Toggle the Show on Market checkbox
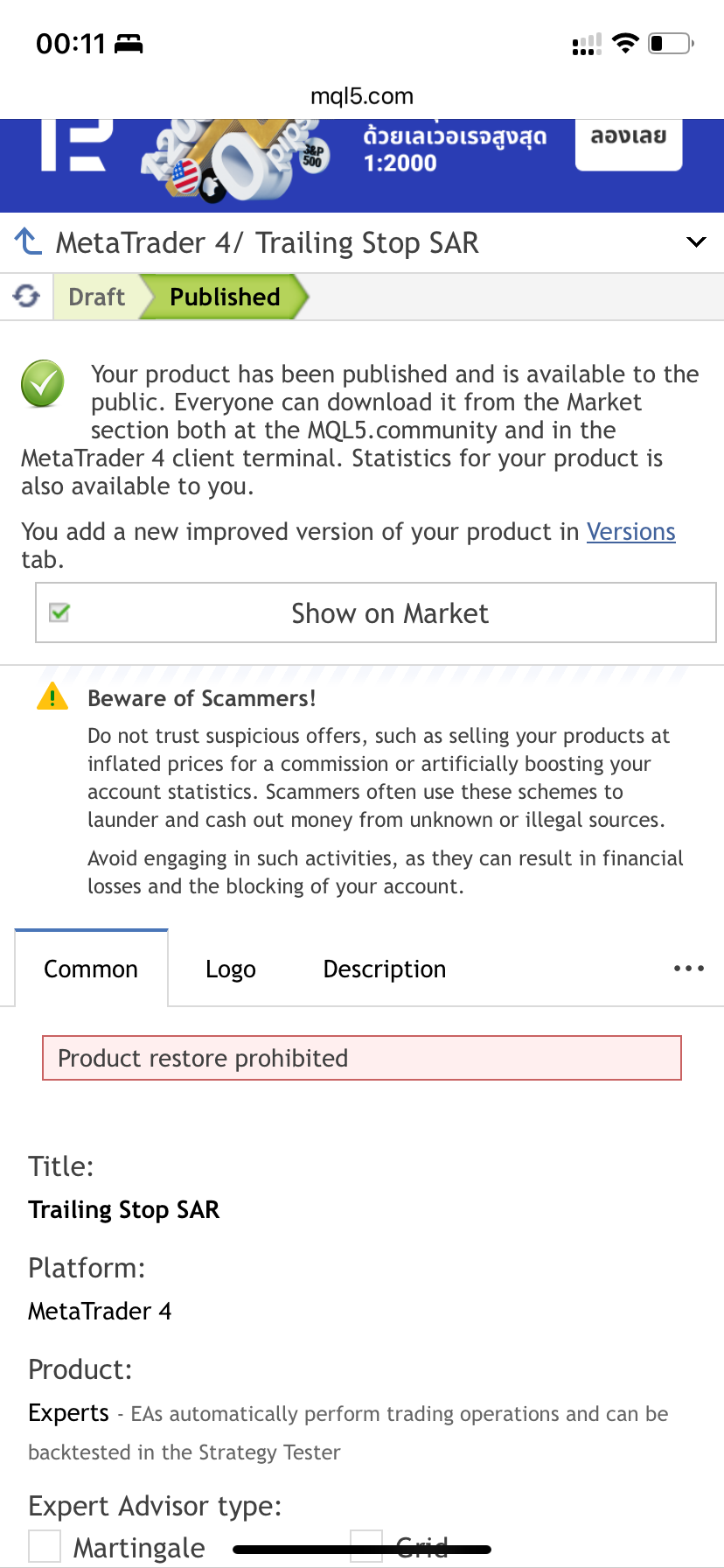 click(x=59, y=612)
